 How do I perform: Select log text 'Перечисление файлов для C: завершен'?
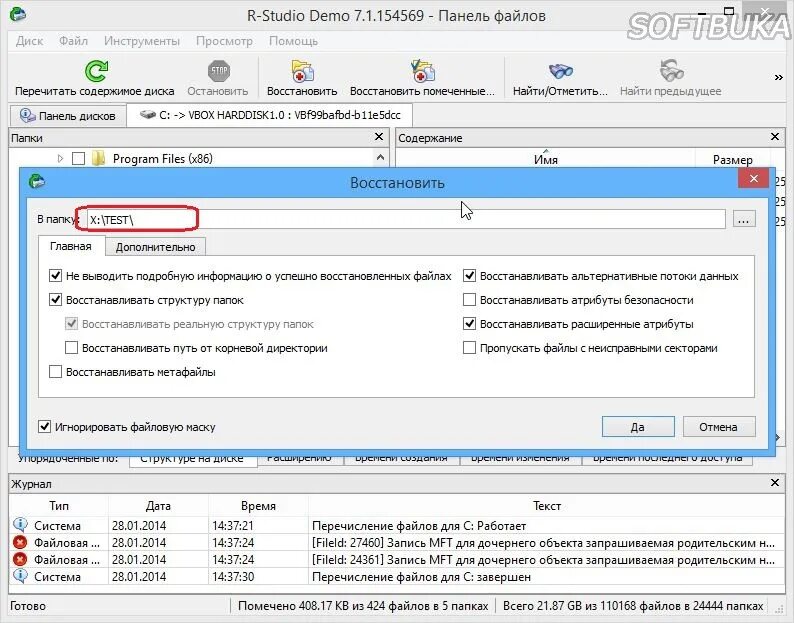[421, 576]
